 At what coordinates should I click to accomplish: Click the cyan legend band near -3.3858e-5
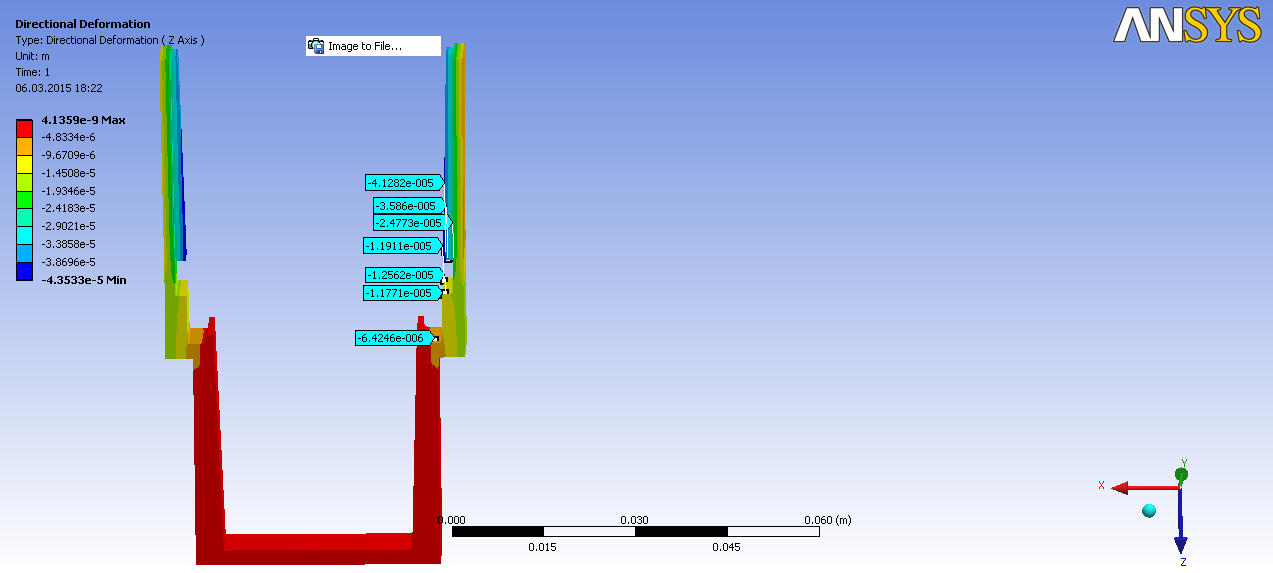[25, 235]
